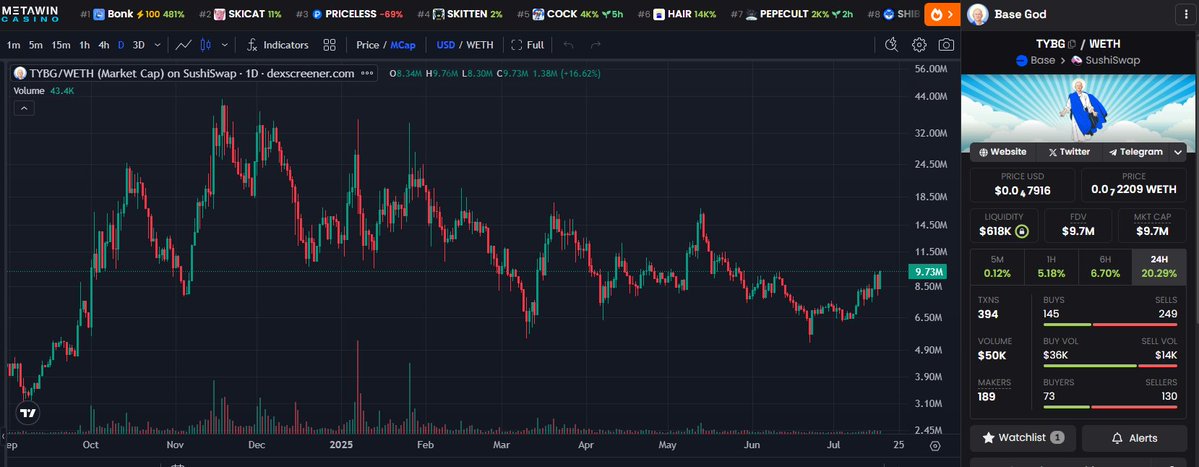Show chart values in WETH

click(480, 45)
